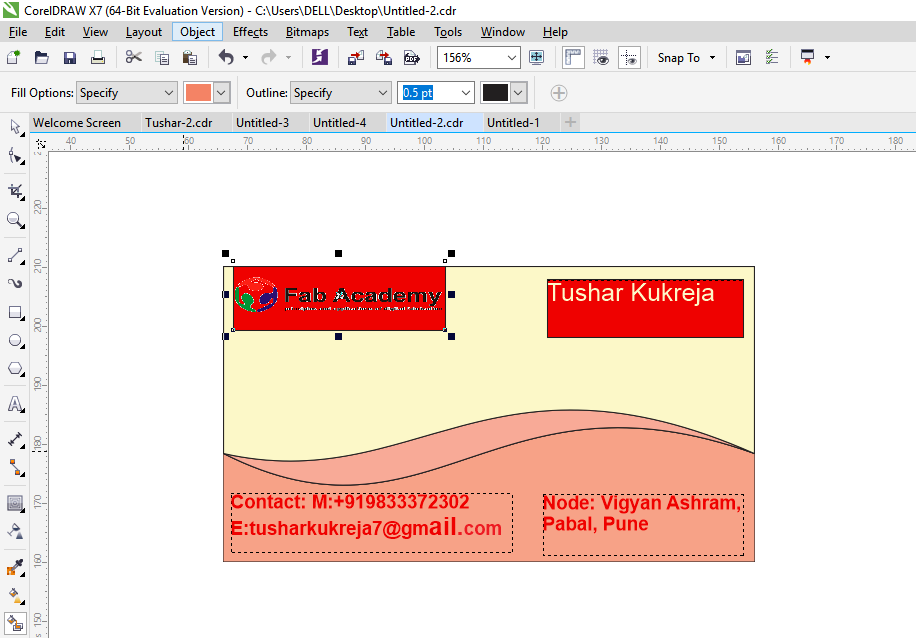This screenshot has height=638, width=916.
Task: Click the Export icon
Action: click(x=384, y=57)
